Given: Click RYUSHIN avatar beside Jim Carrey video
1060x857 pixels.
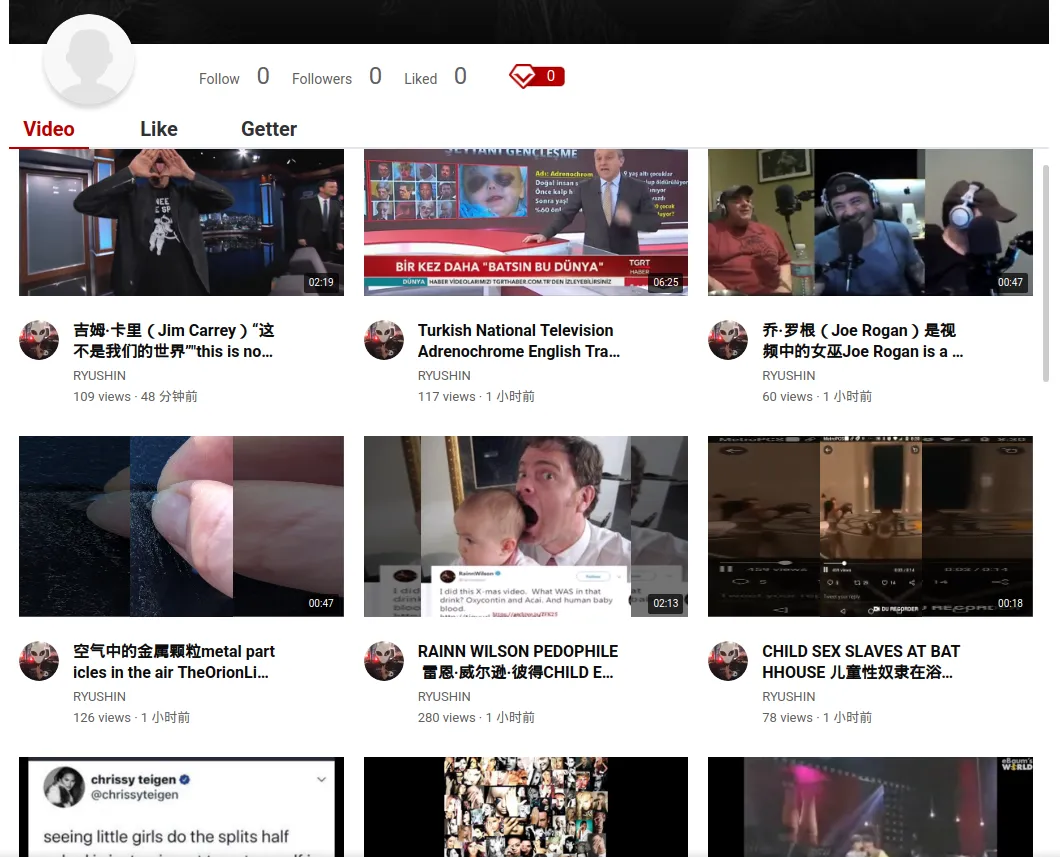Looking at the screenshot, I should 39,340.
